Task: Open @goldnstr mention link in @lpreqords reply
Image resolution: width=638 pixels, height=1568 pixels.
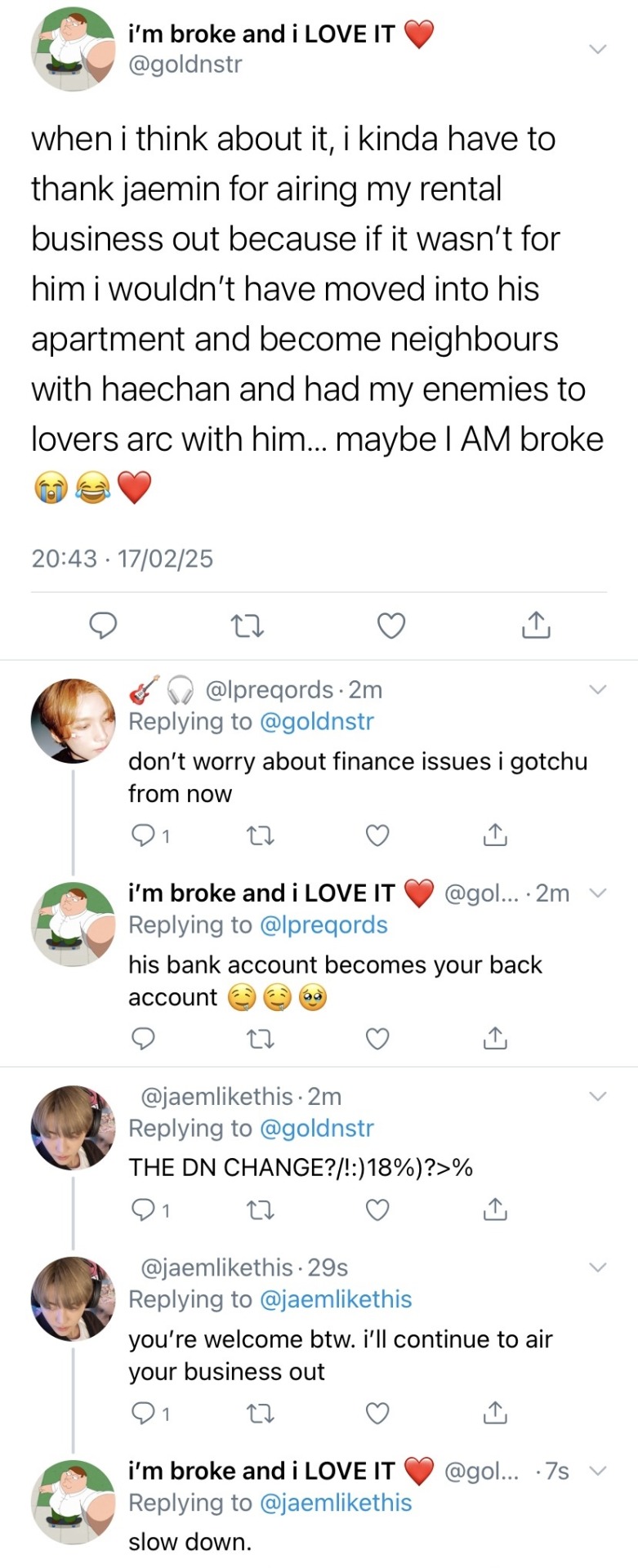Action: [316, 722]
